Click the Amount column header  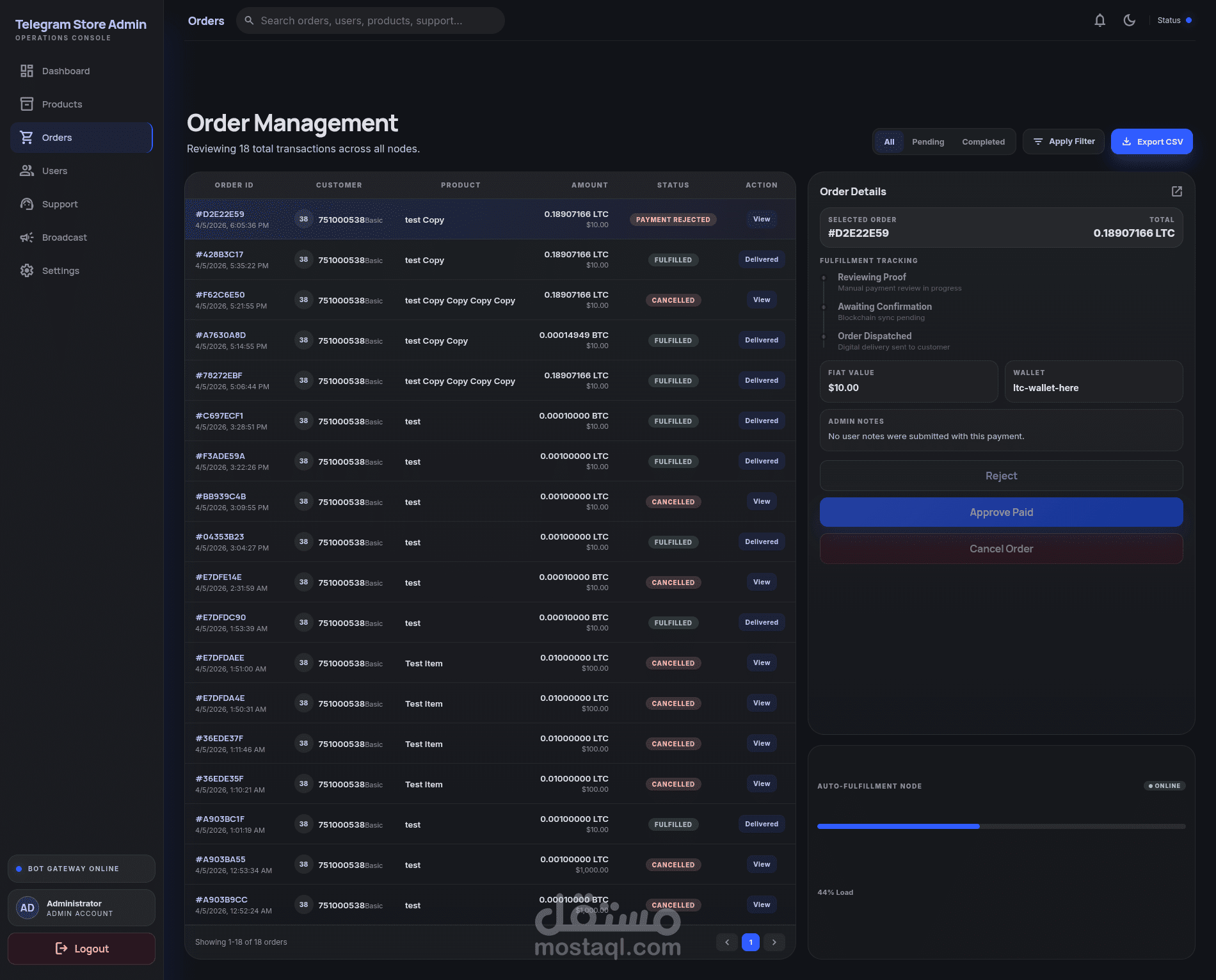point(589,185)
